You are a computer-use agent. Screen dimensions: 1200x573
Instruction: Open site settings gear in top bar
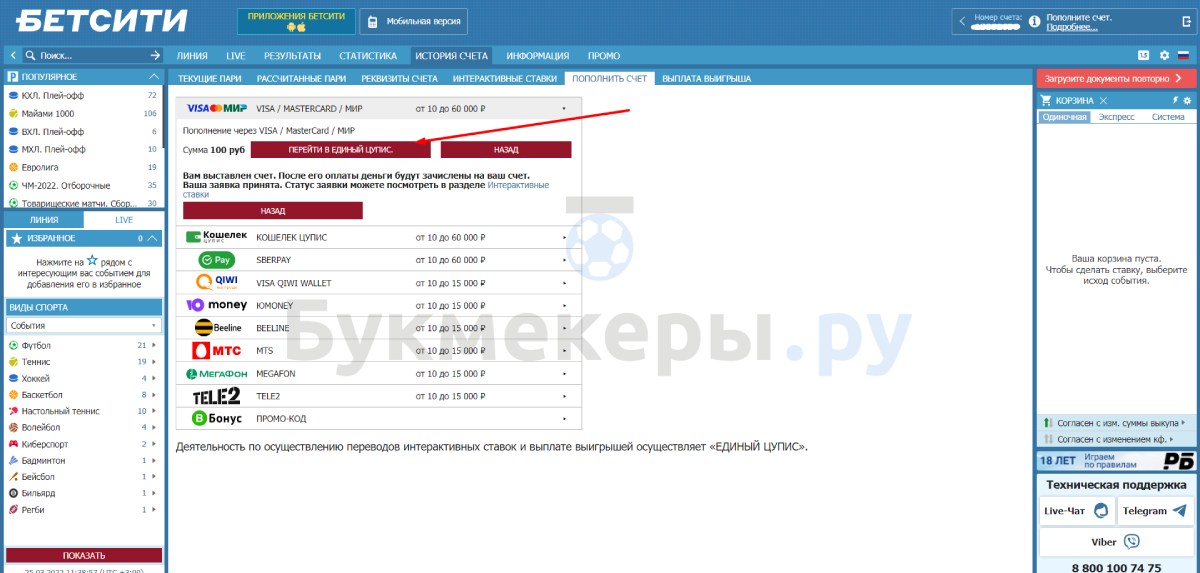click(1164, 56)
